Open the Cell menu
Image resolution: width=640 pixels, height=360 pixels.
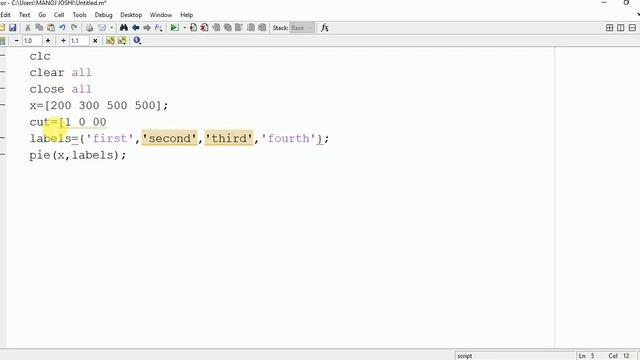[x=59, y=15]
